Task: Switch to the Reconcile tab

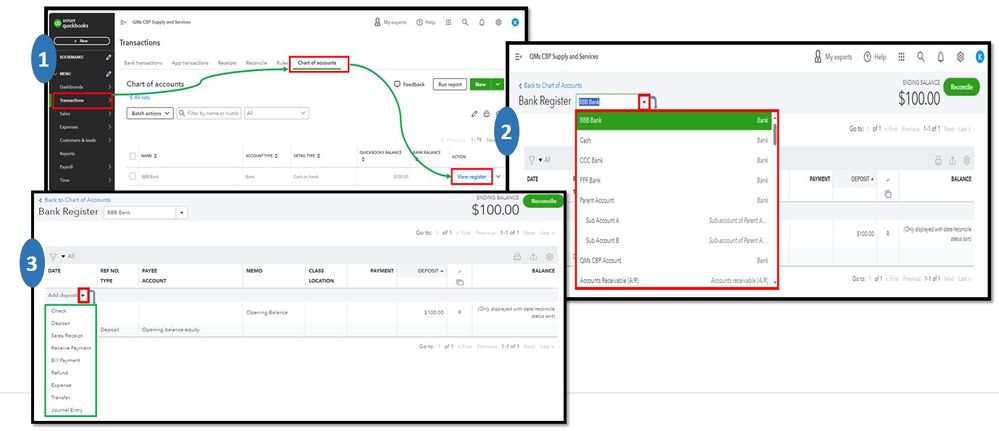Action: pyautogui.click(x=256, y=63)
